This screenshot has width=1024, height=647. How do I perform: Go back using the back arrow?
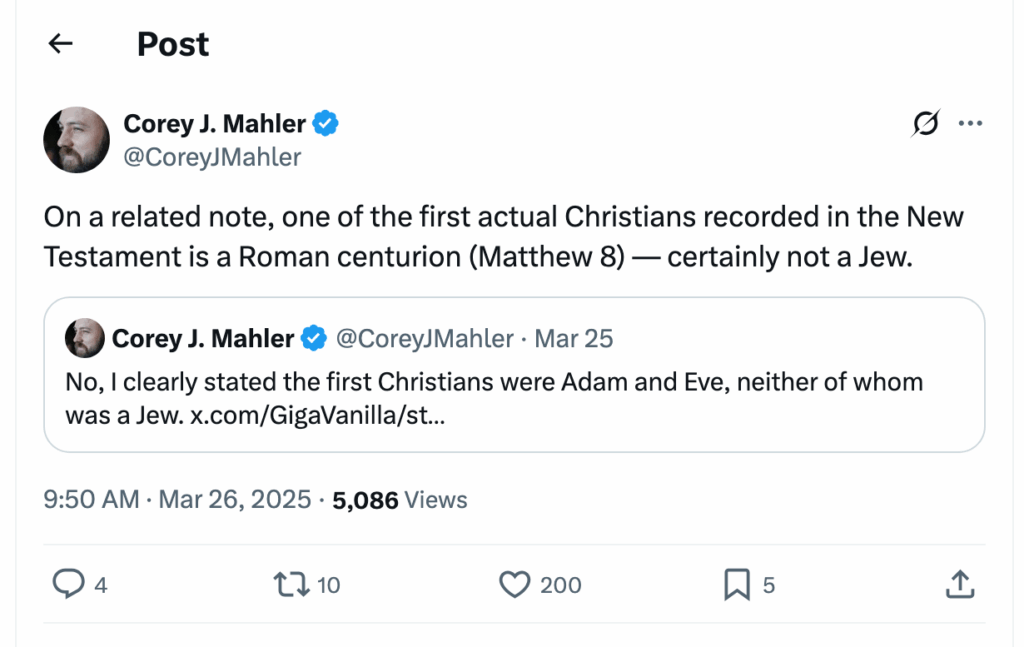point(60,43)
